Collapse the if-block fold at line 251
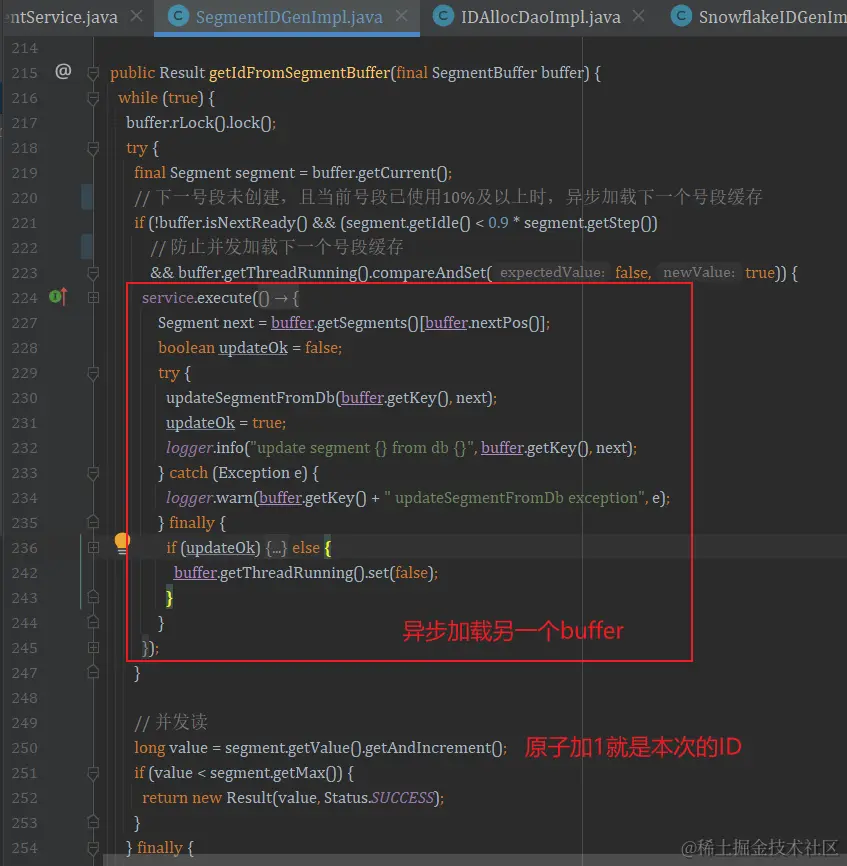The width and height of the screenshot is (847, 866). [x=93, y=773]
